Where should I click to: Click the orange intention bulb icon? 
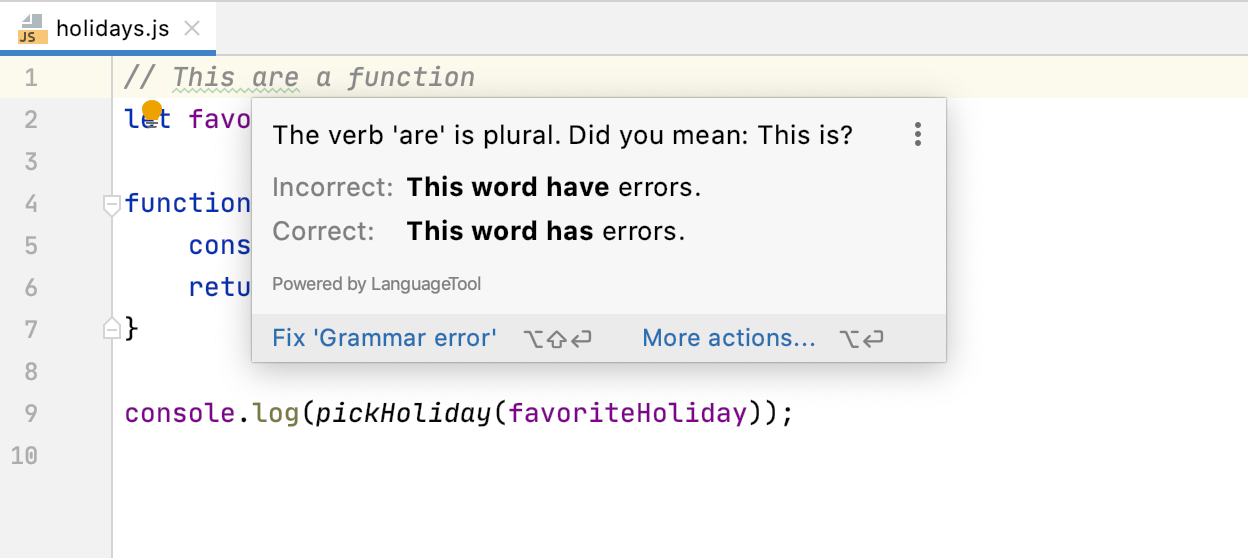(x=152, y=110)
